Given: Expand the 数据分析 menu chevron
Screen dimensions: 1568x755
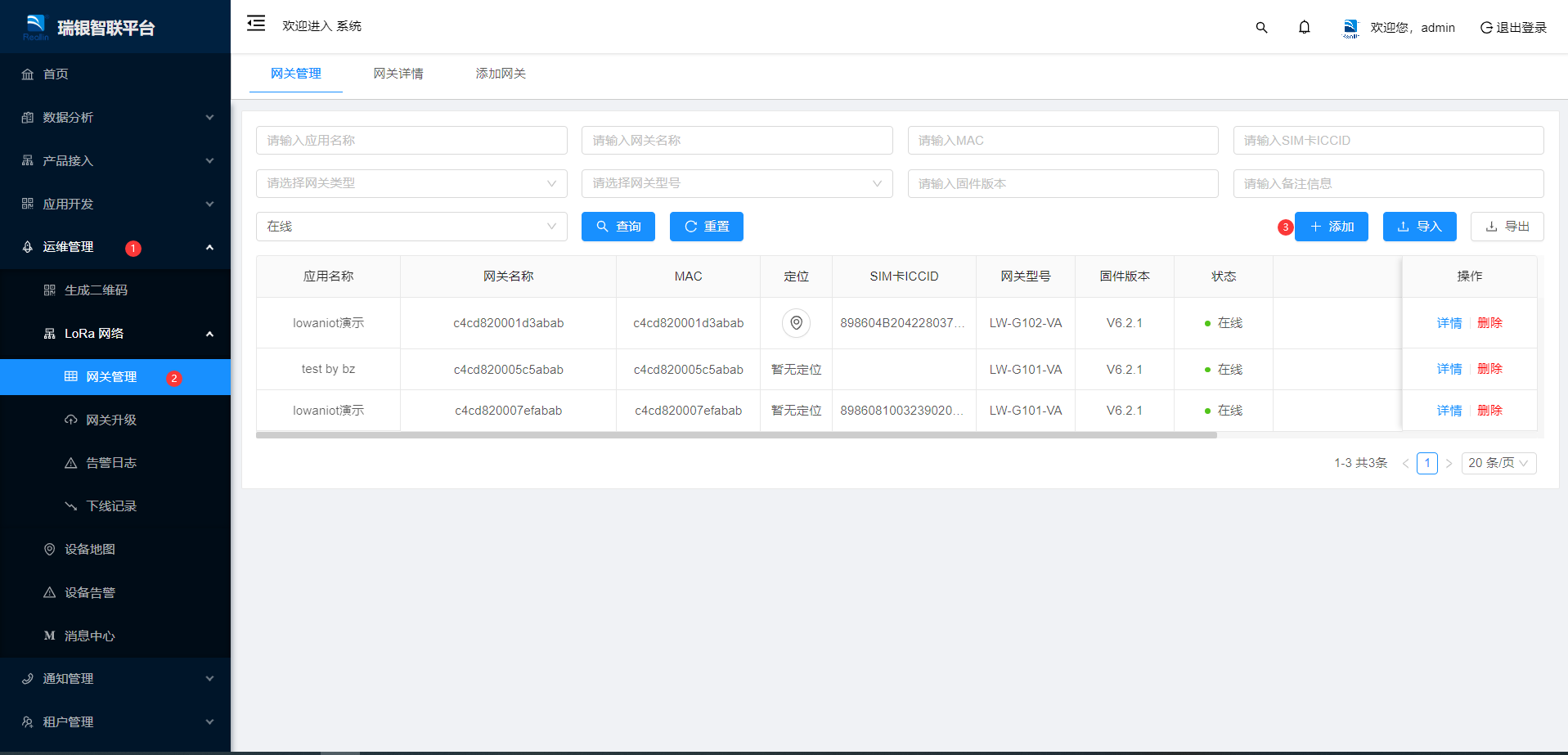Looking at the screenshot, I should (x=209, y=118).
